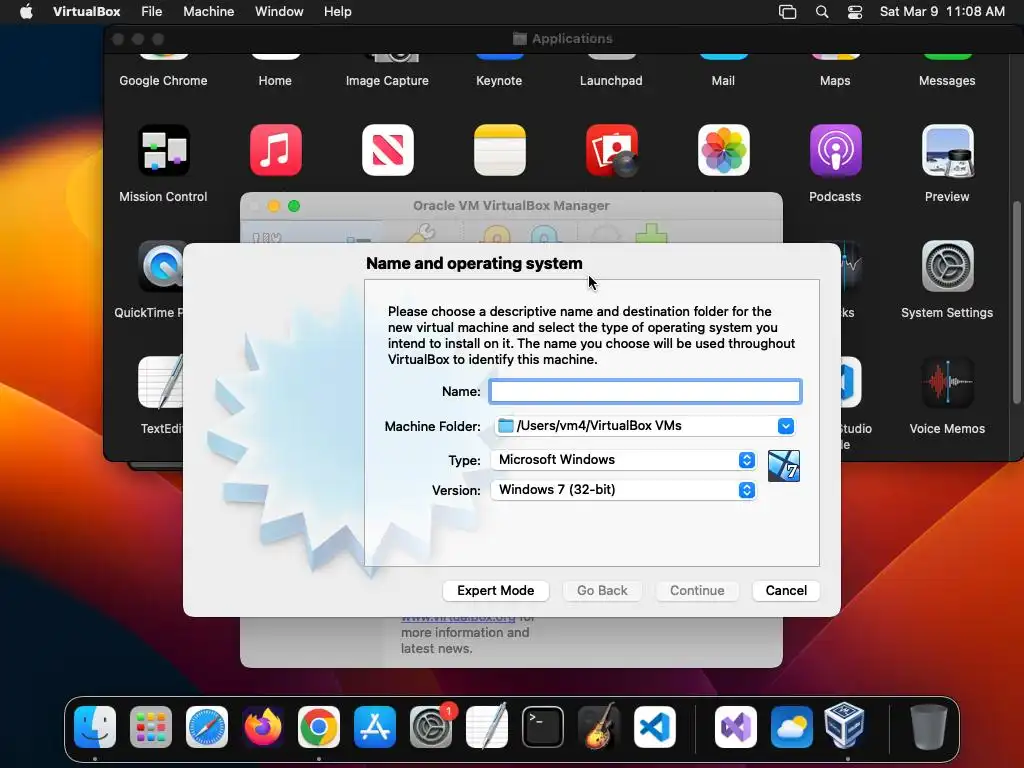This screenshot has height=768, width=1024.
Task: Expand the Machine Folder dropdown
Action: [786, 426]
